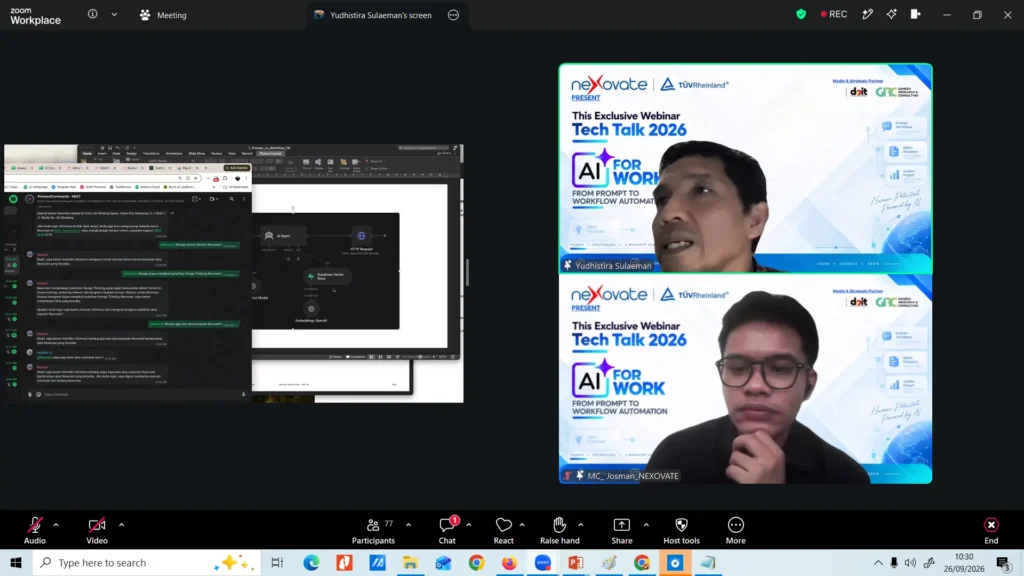Screen dimensions: 1024x576
Task: Open screen share more options ellipsis
Action: (x=453, y=15)
